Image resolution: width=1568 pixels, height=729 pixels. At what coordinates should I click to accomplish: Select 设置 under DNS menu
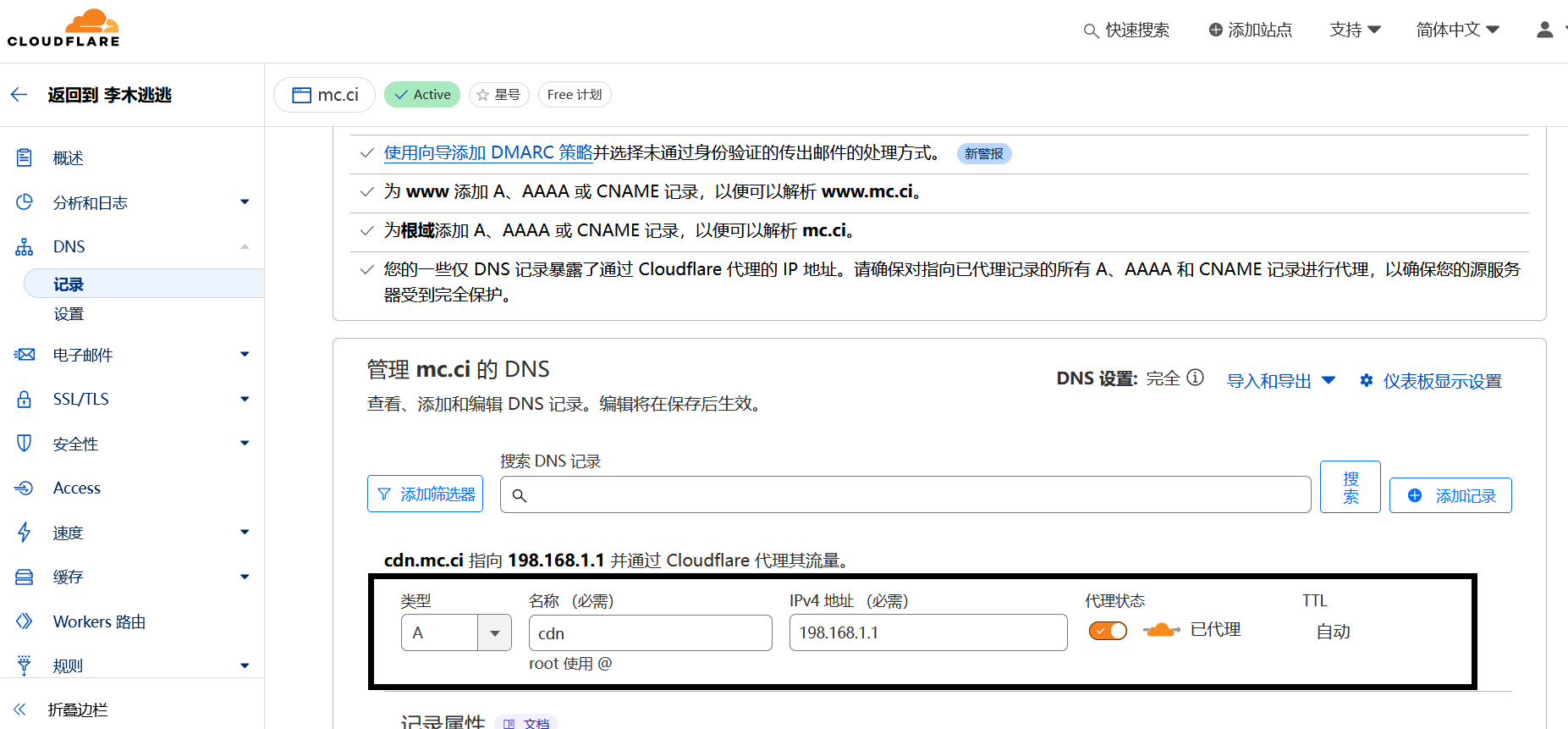(69, 314)
